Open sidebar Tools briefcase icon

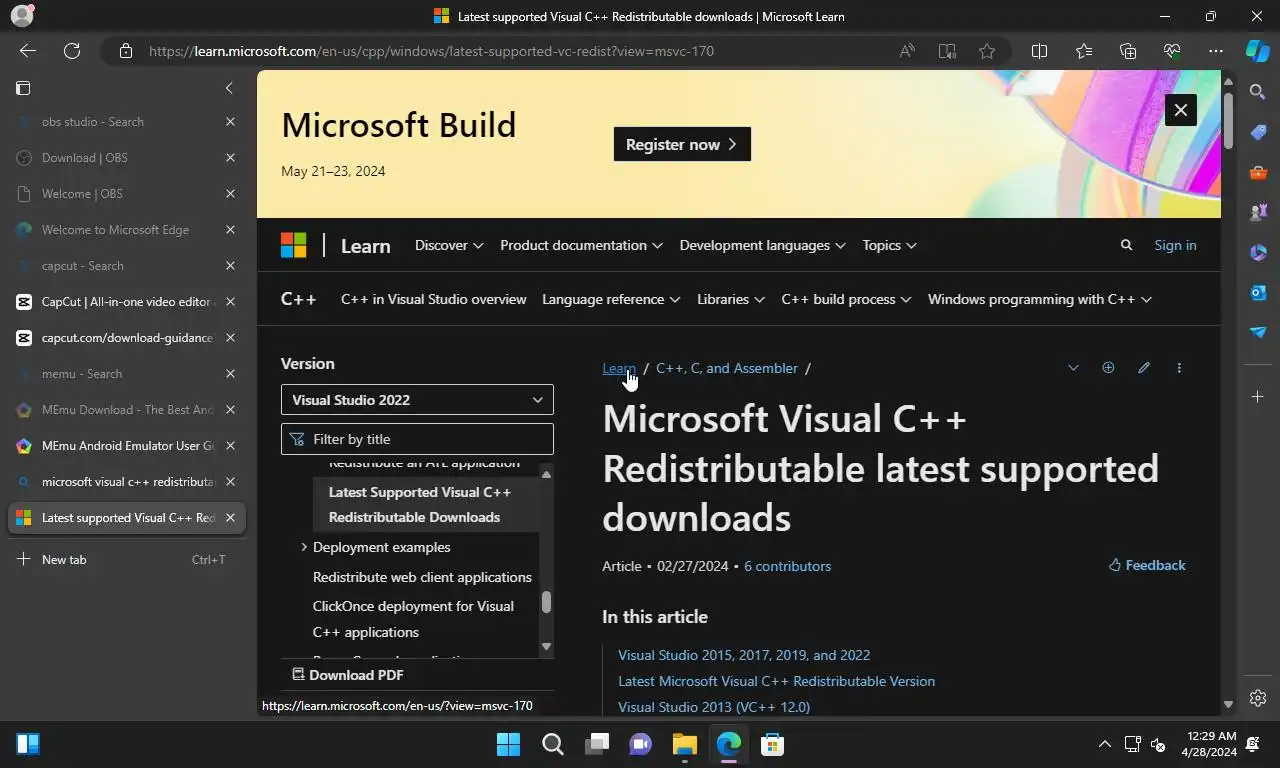(x=1258, y=172)
